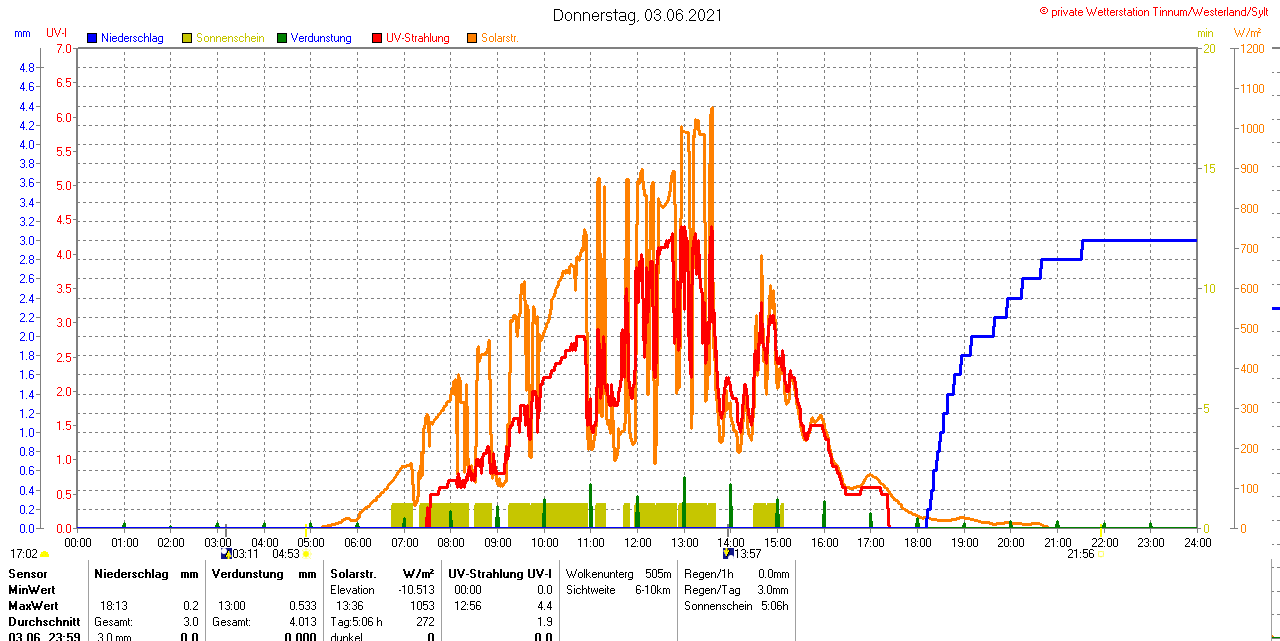Click the blue Niederschlag legend swatch
The image size is (1280, 641).
tap(92, 38)
